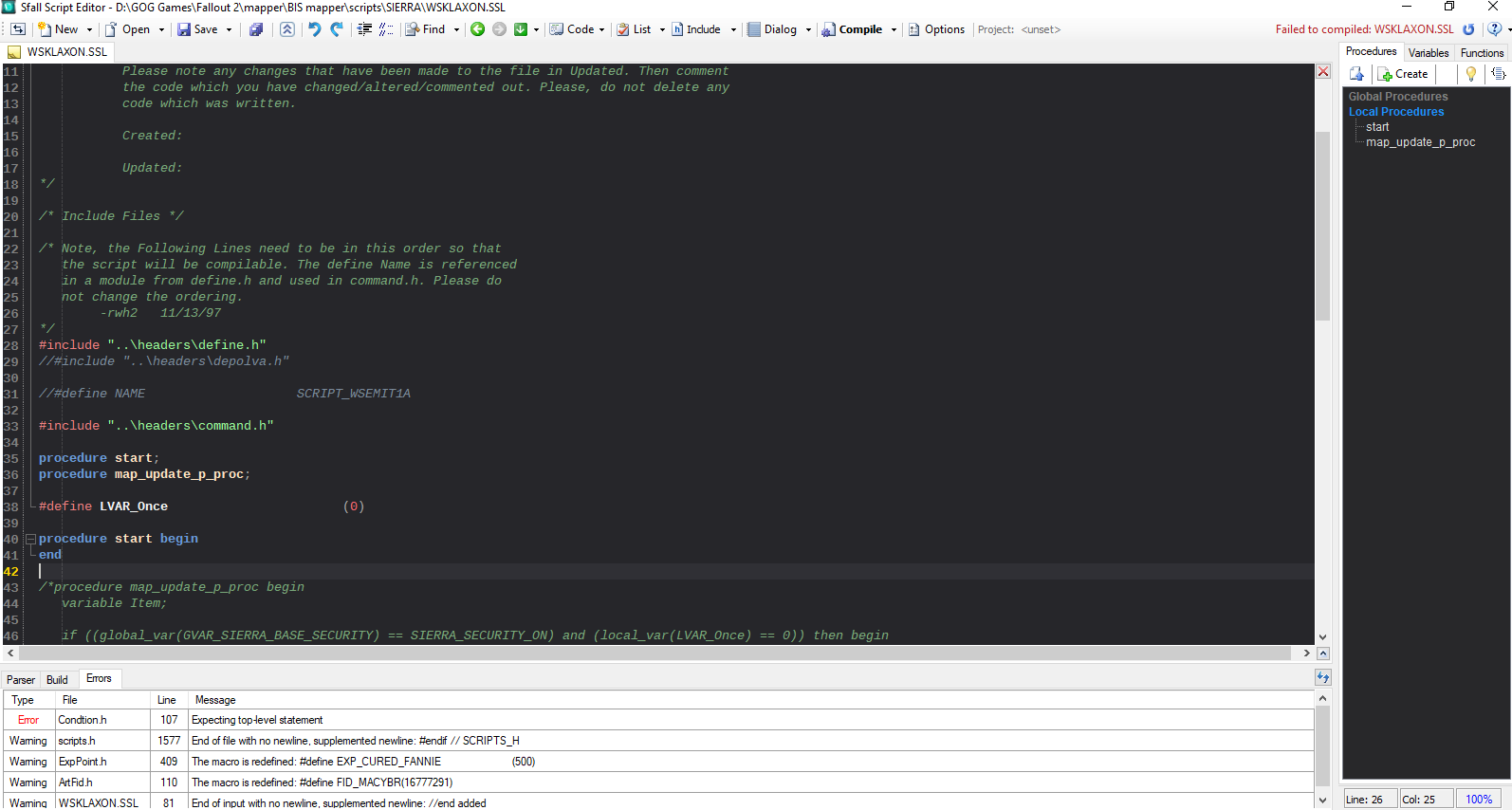Select the scripts.h warning row

tap(658, 741)
